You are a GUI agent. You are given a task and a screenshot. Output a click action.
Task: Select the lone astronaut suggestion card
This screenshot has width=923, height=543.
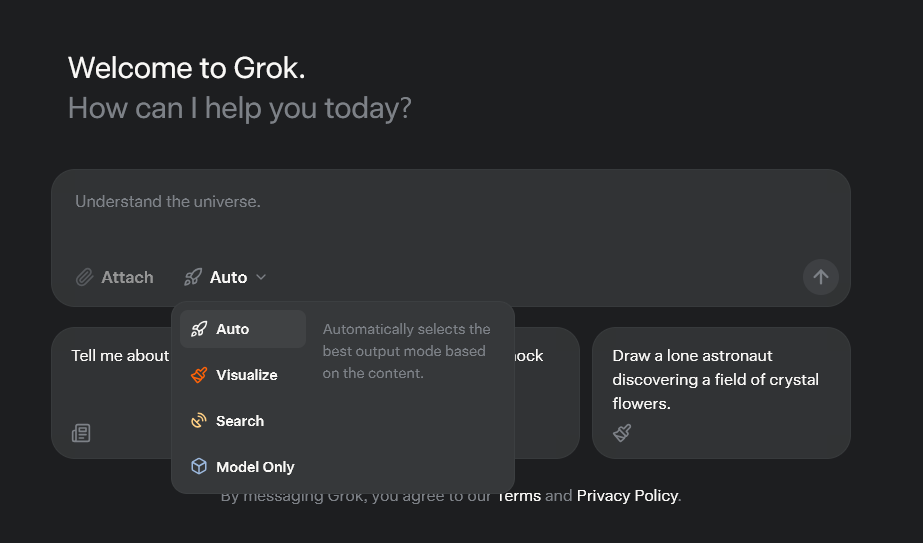pyautogui.click(x=720, y=380)
